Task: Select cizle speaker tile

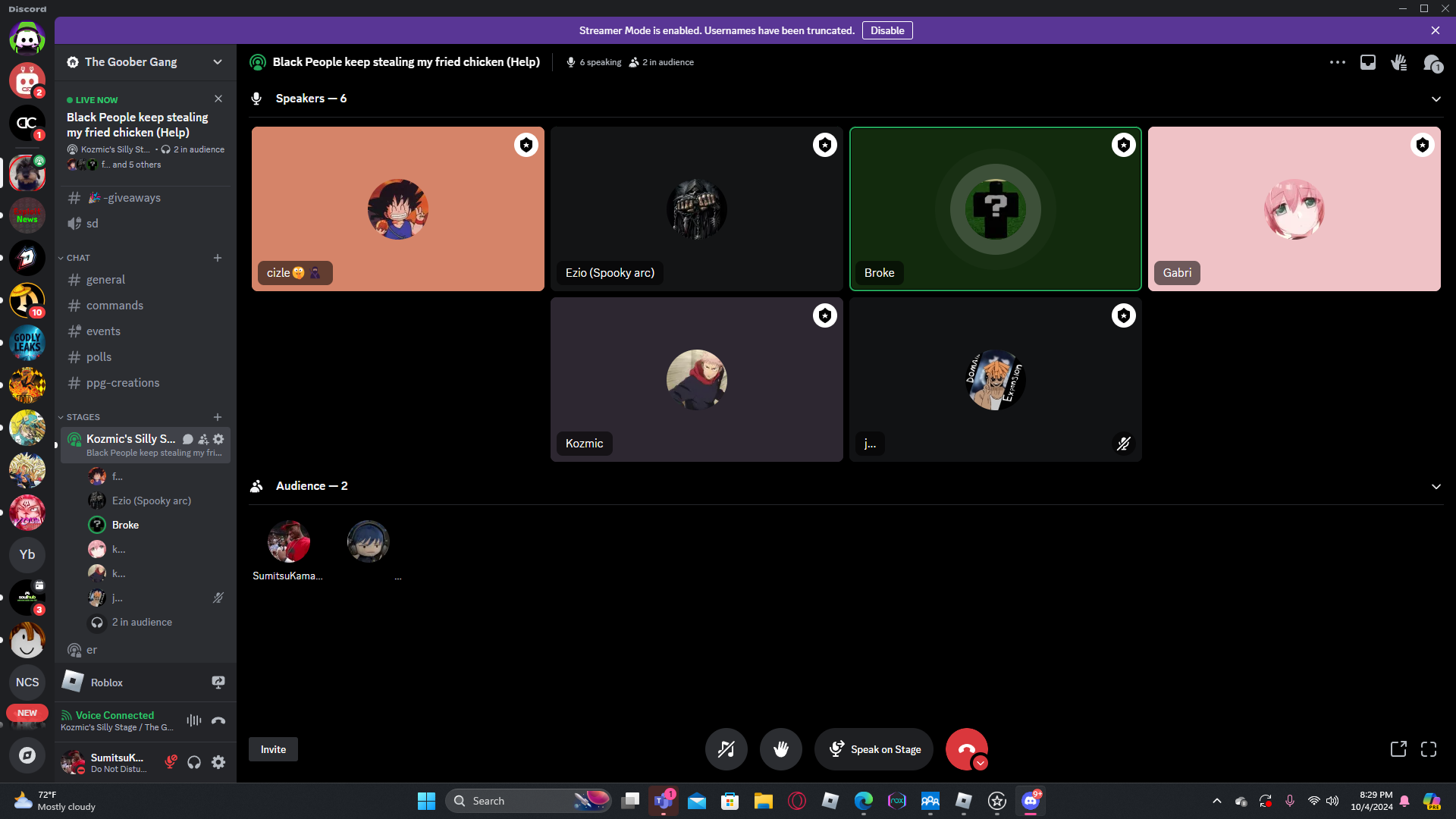Action: [398, 209]
